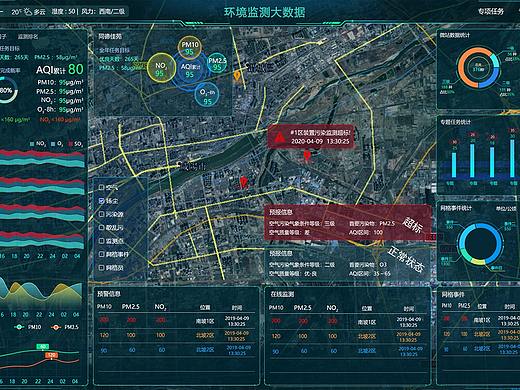Click the red 超标 warning info card
The width and height of the screenshot is (520, 390).
coord(348,222)
